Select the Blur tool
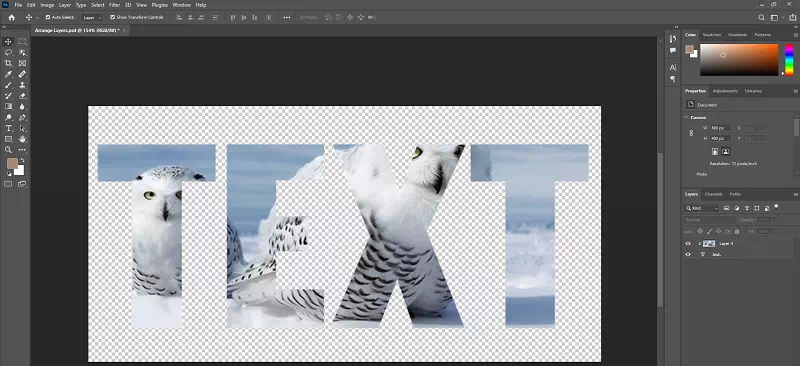 [22, 107]
